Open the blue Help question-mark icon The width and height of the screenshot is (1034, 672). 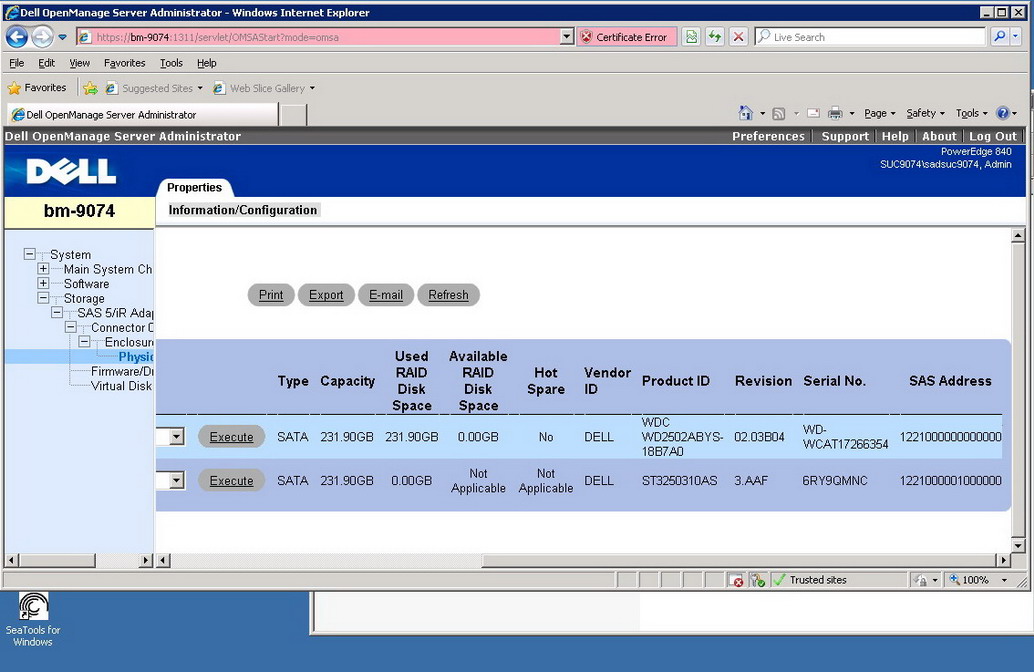point(1003,113)
